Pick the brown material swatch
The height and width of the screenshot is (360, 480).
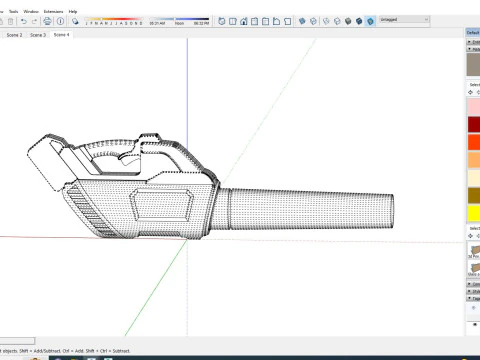[x=474, y=196]
